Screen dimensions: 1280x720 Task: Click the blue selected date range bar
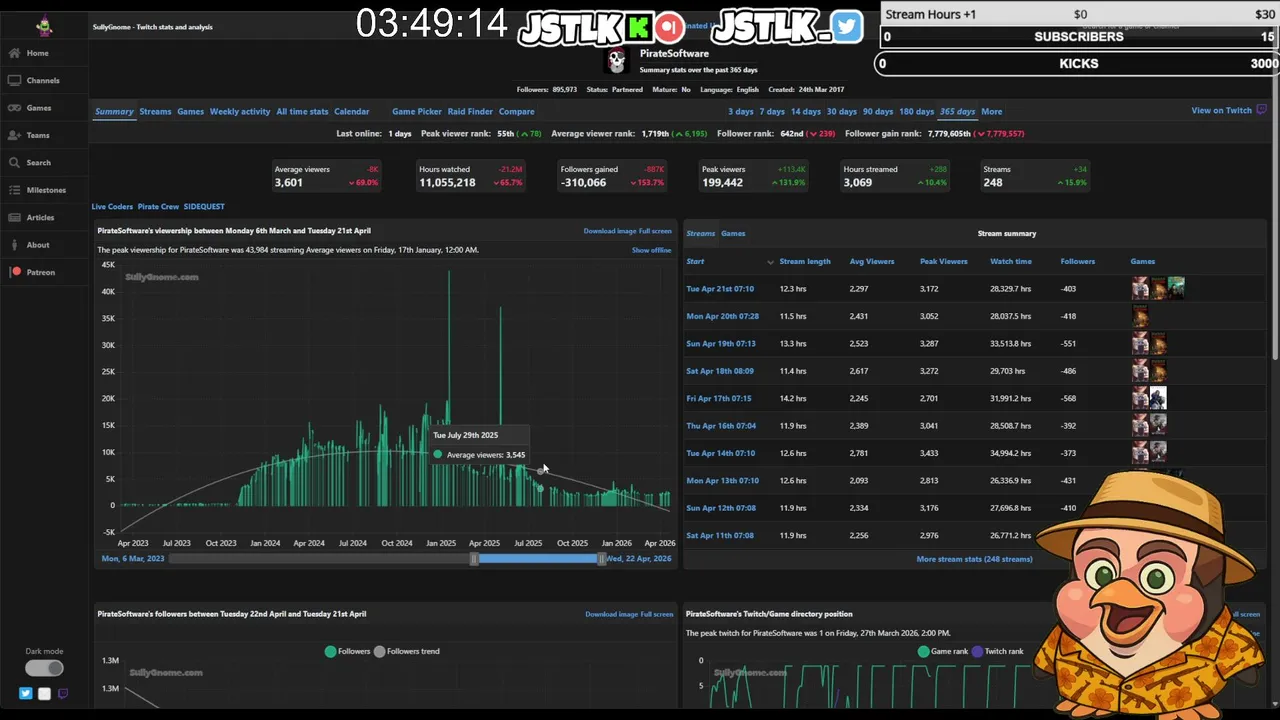(538, 558)
